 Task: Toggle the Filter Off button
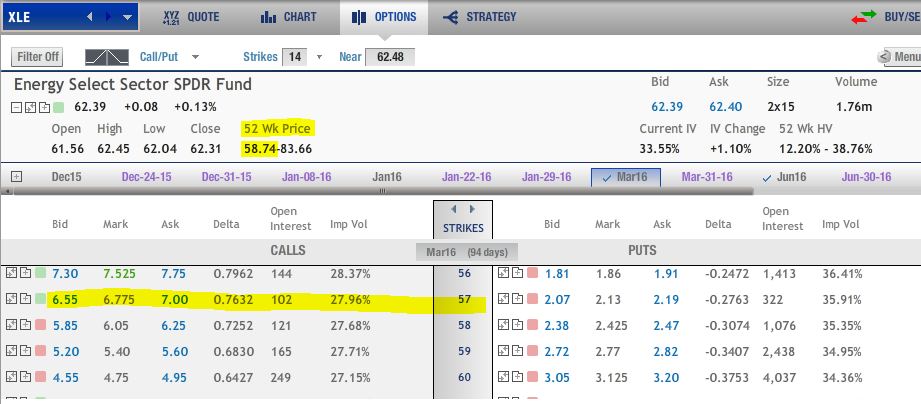[39, 57]
